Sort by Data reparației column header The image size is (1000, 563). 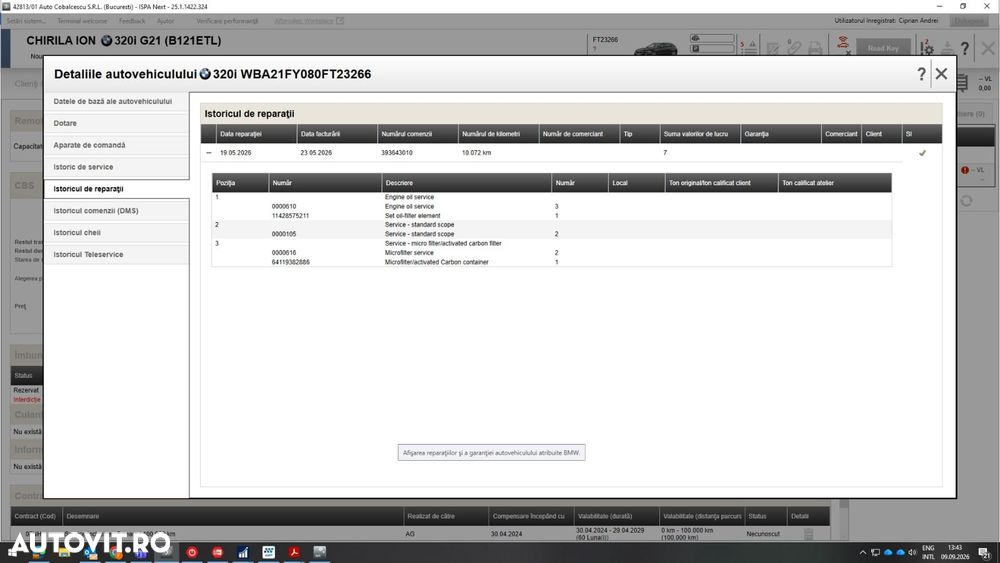pos(256,134)
